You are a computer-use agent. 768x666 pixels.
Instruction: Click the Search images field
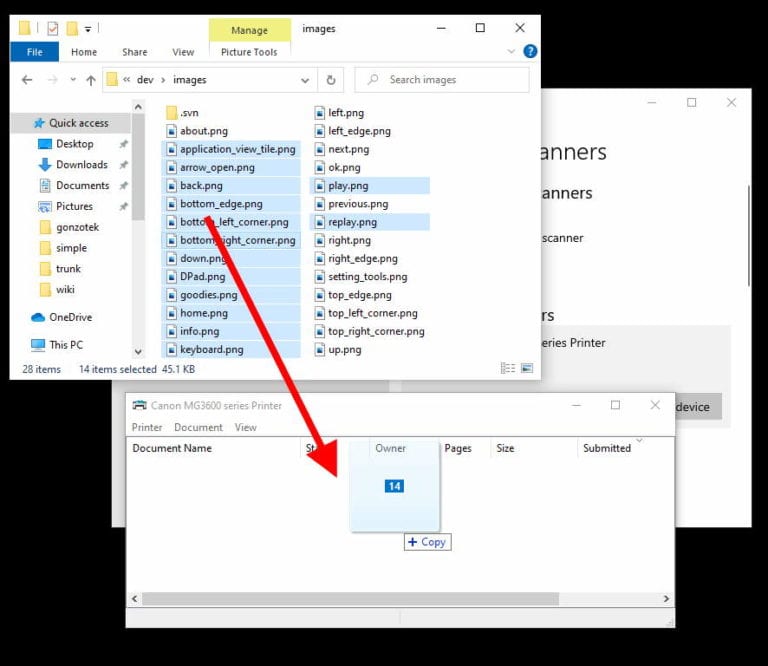[x=442, y=79]
